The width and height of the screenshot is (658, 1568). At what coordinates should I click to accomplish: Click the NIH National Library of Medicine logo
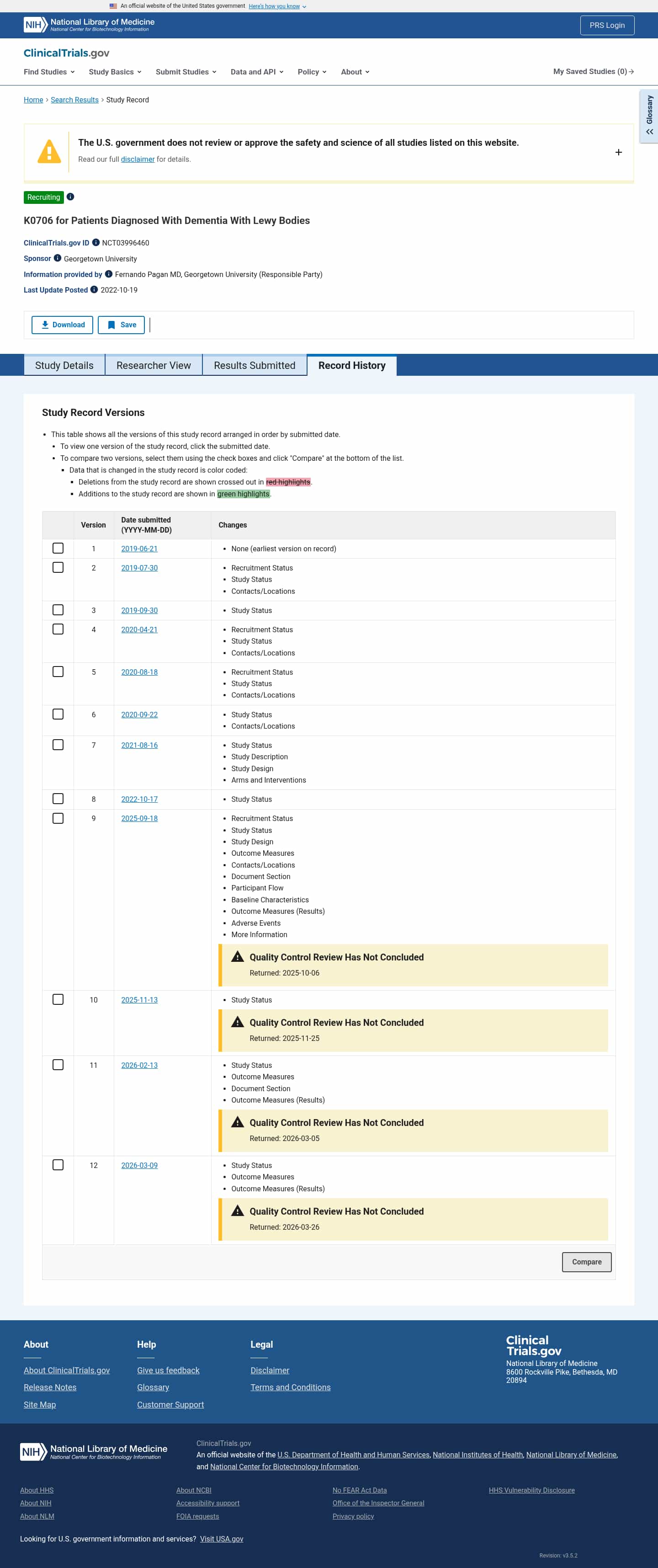click(x=89, y=24)
